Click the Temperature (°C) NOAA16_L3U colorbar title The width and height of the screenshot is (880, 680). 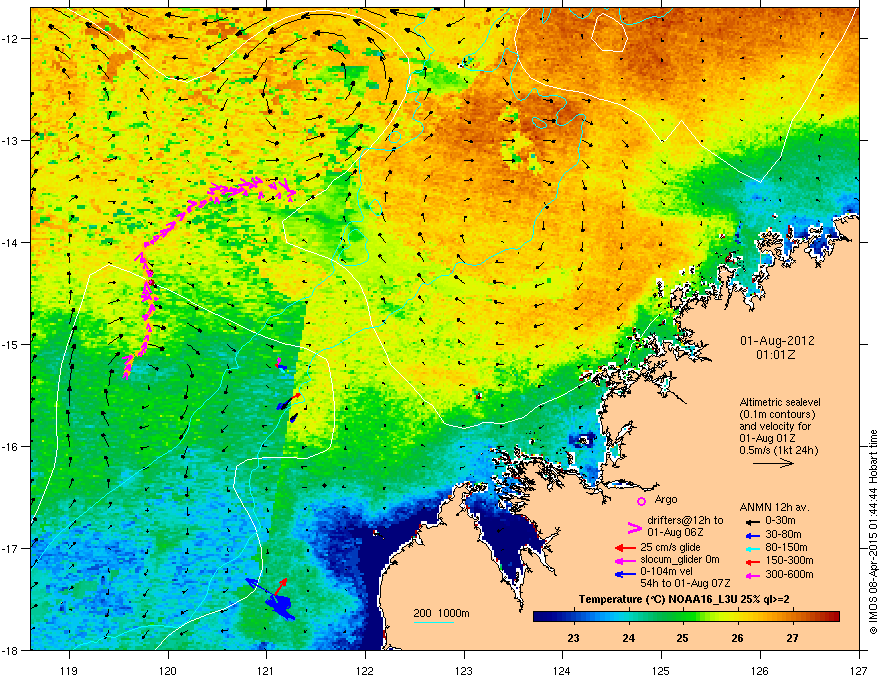684,600
